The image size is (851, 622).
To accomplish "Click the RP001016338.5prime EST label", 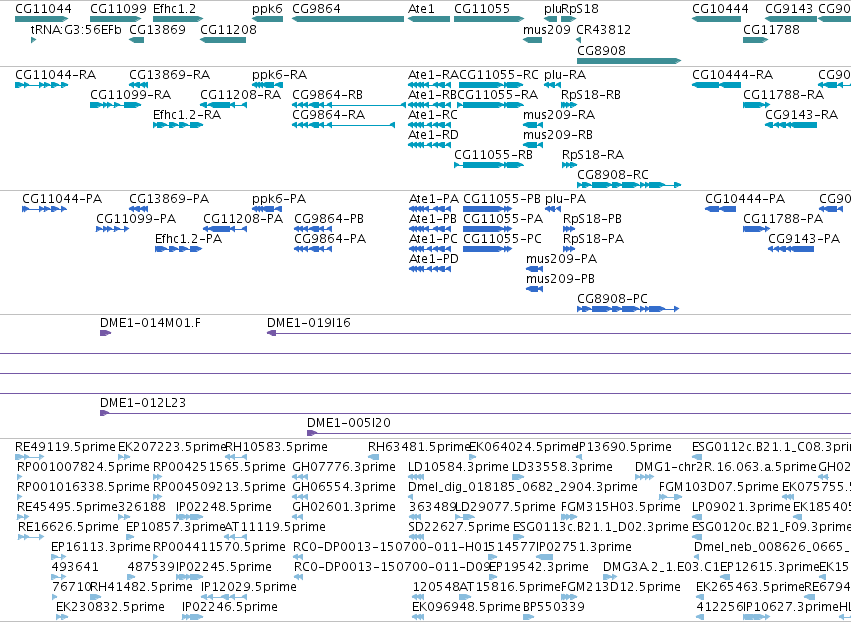I will tap(83, 487).
